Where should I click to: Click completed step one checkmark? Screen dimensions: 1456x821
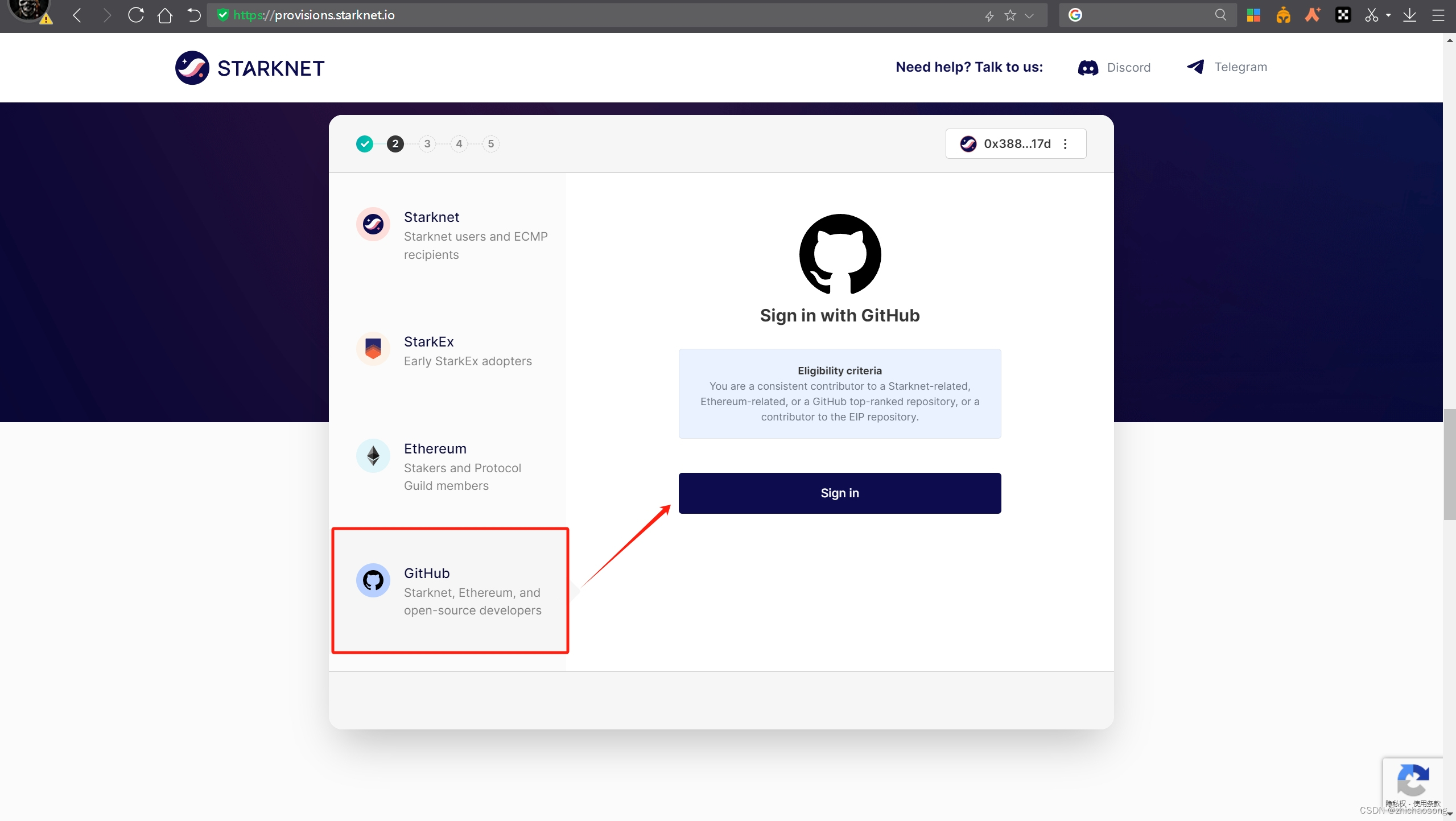click(365, 144)
